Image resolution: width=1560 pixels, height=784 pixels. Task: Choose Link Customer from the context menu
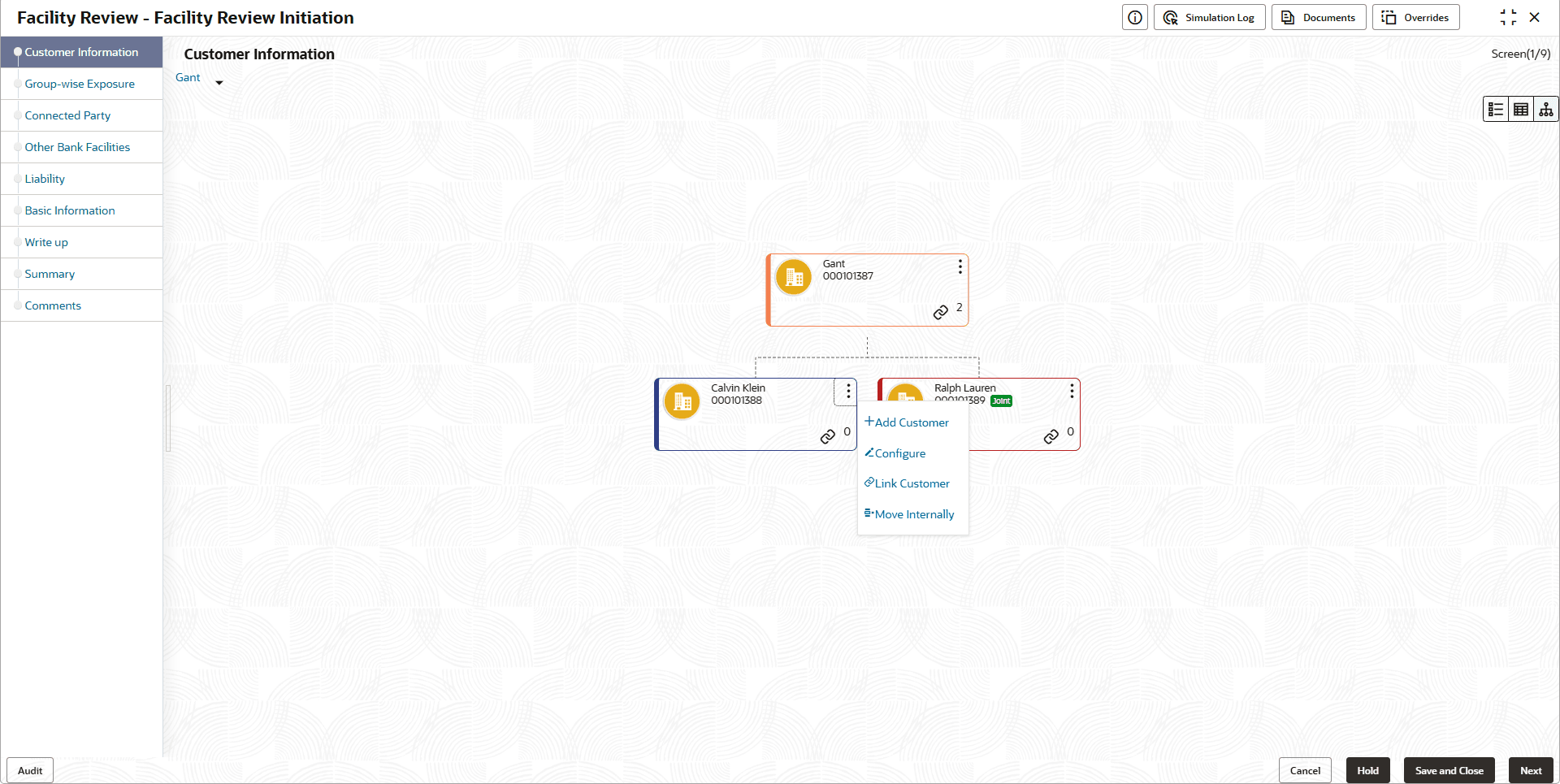coord(907,483)
